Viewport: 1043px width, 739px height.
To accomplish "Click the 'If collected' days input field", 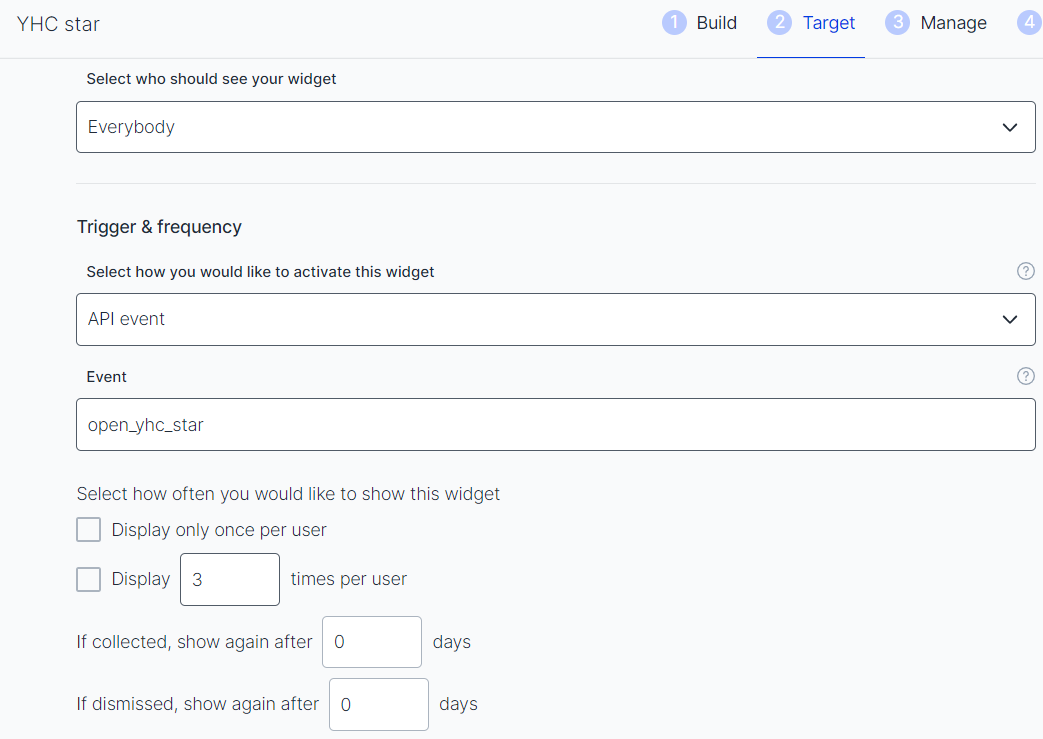I will pos(372,642).
